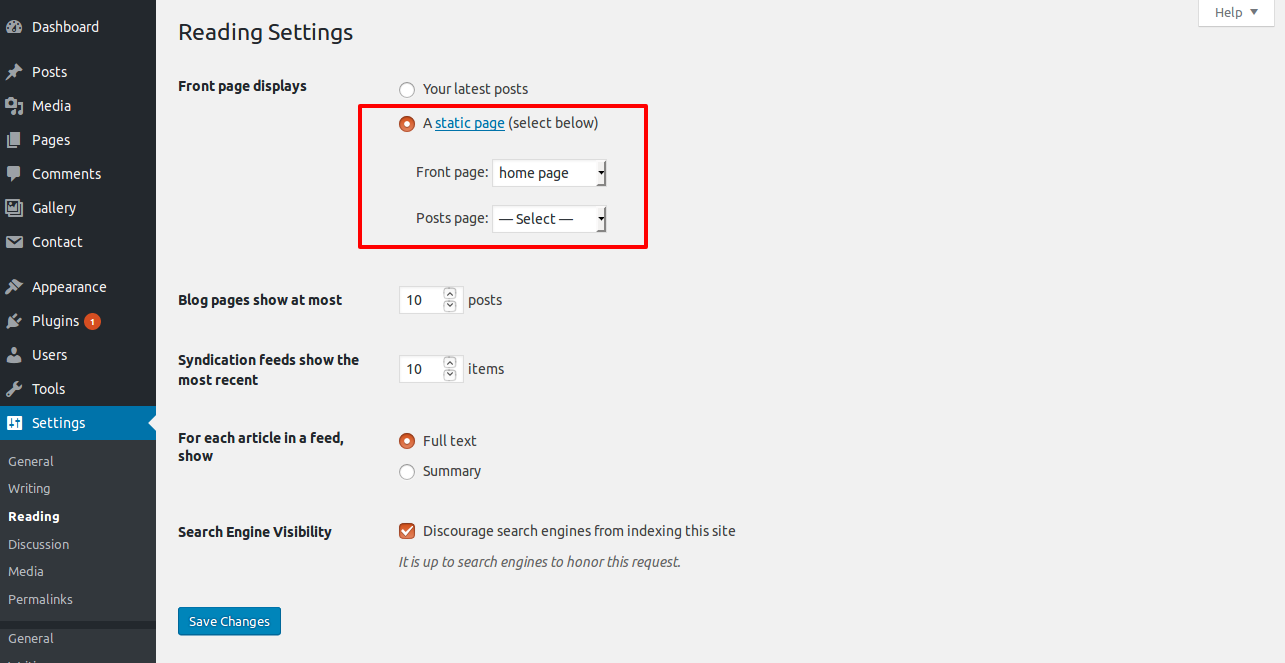
Task: Click the Pages icon in sidebar
Action: [x=14, y=140]
